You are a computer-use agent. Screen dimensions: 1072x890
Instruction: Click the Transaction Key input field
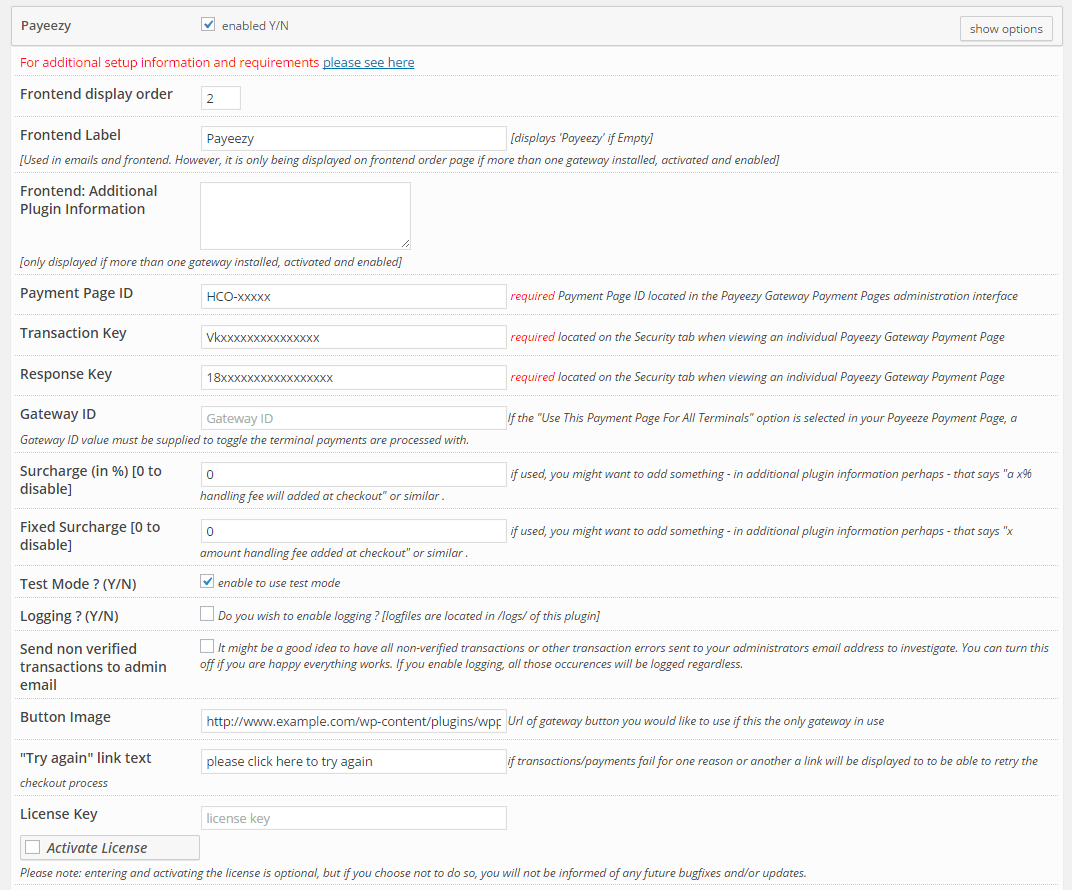[353, 337]
